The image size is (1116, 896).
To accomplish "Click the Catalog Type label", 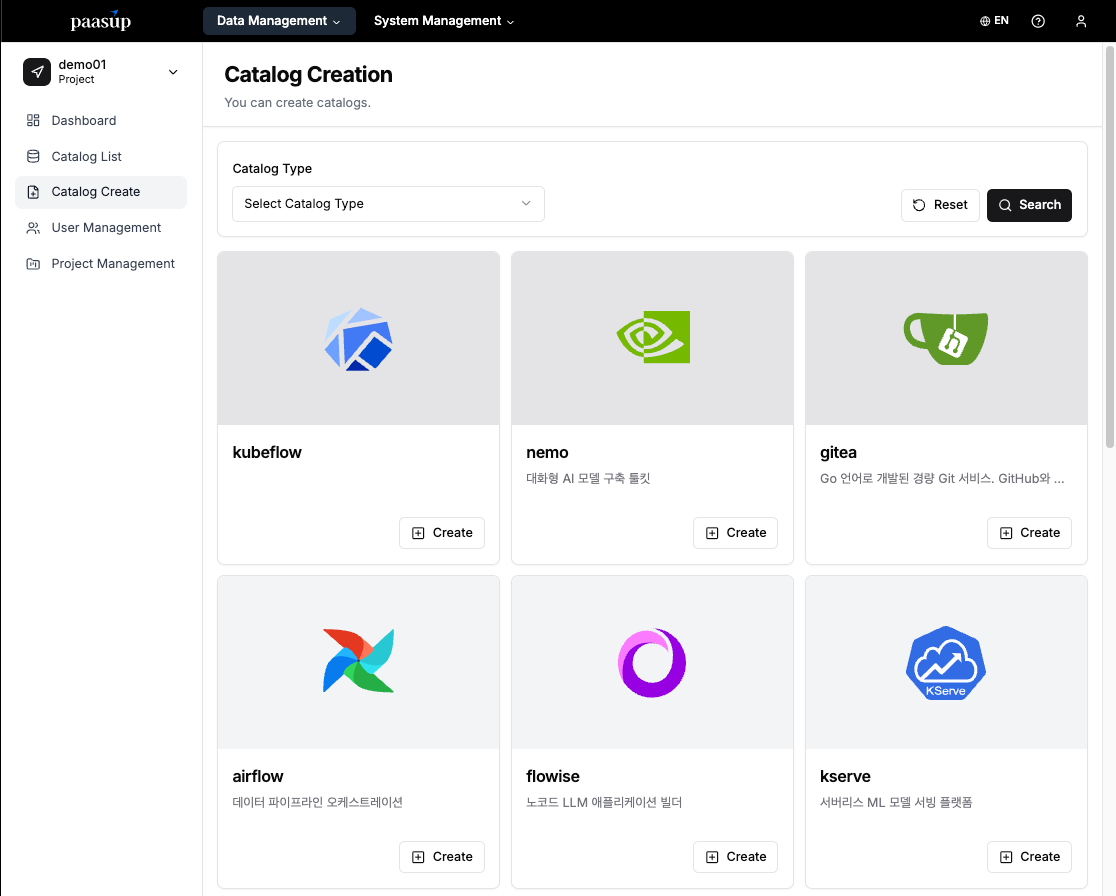I will pos(272,169).
